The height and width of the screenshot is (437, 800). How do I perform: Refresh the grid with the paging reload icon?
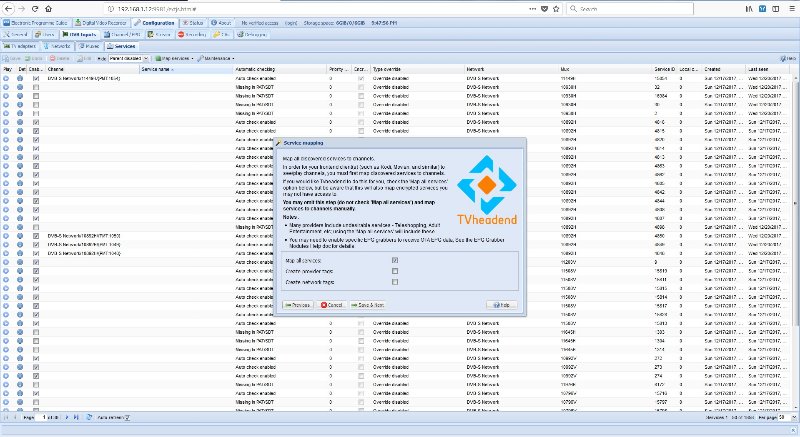[x=89, y=417]
